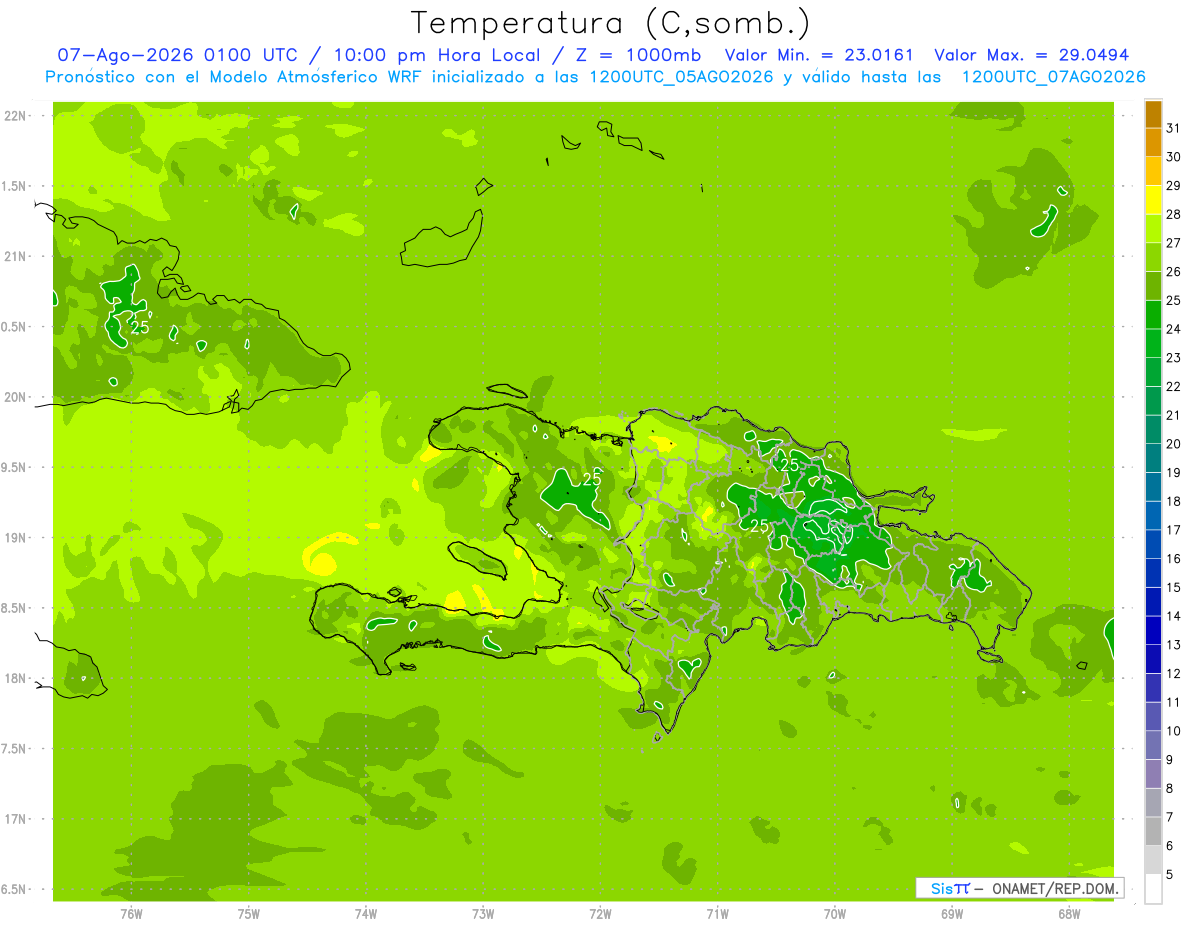Click the '13' label on the color scale
The height and width of the screenshot is (927, 1200).
click(1173, 645)
